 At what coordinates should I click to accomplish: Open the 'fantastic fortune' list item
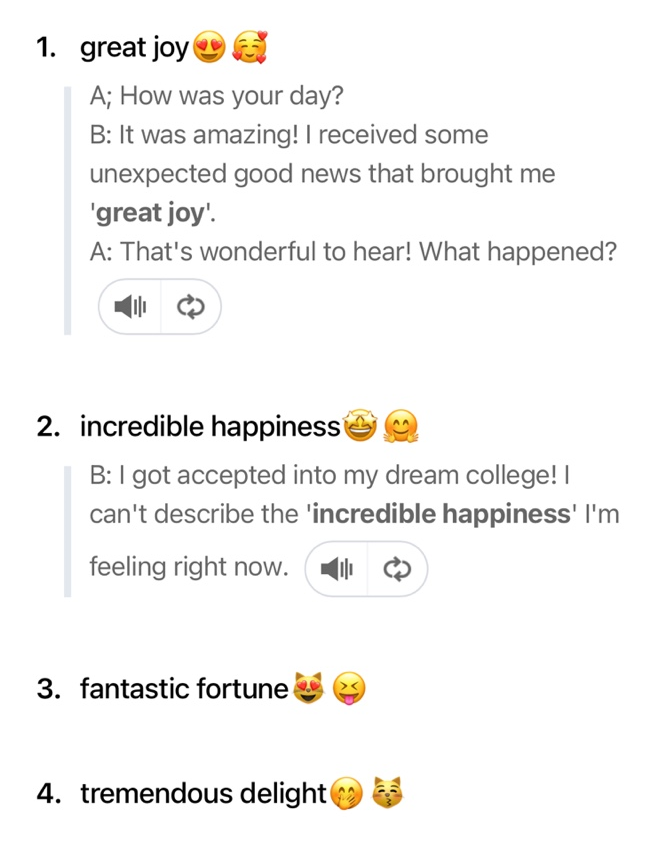tap(184, 688)
